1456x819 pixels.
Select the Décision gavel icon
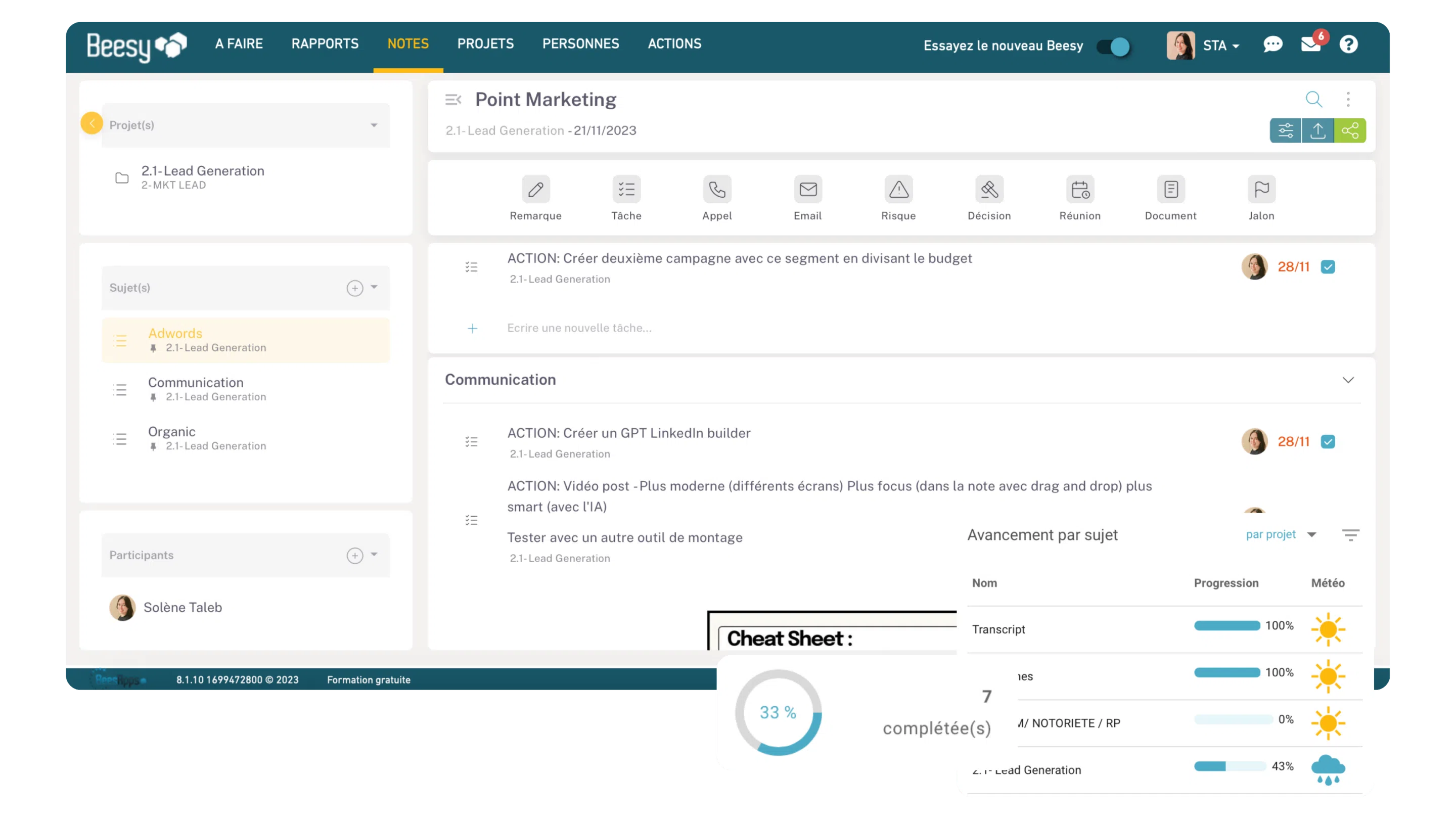pyautogui.click(x=989, y=190)
